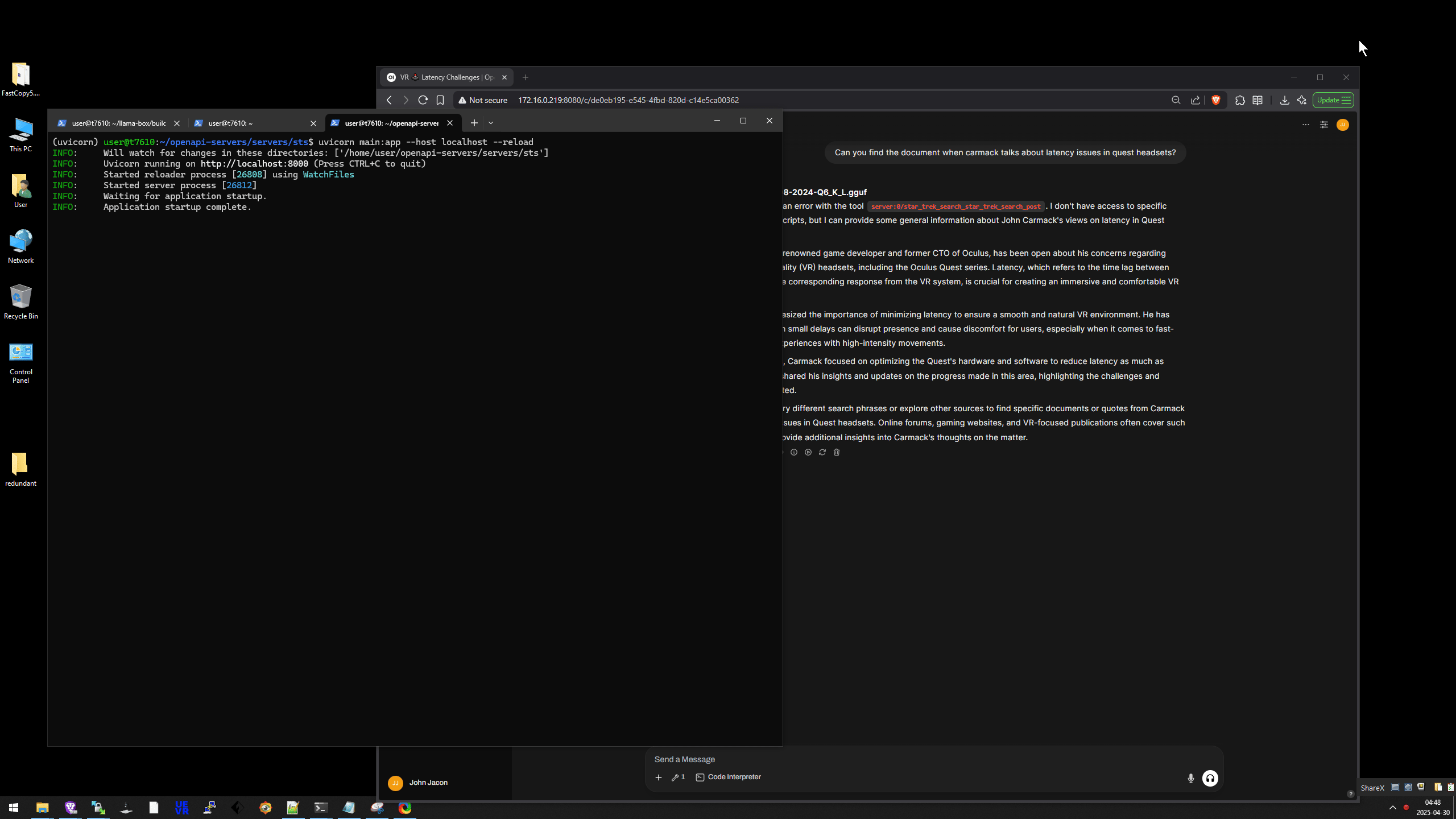This screenshot has height=819, width=1456.
Task: Click the user question message bubble
Action: point(1005,152)
